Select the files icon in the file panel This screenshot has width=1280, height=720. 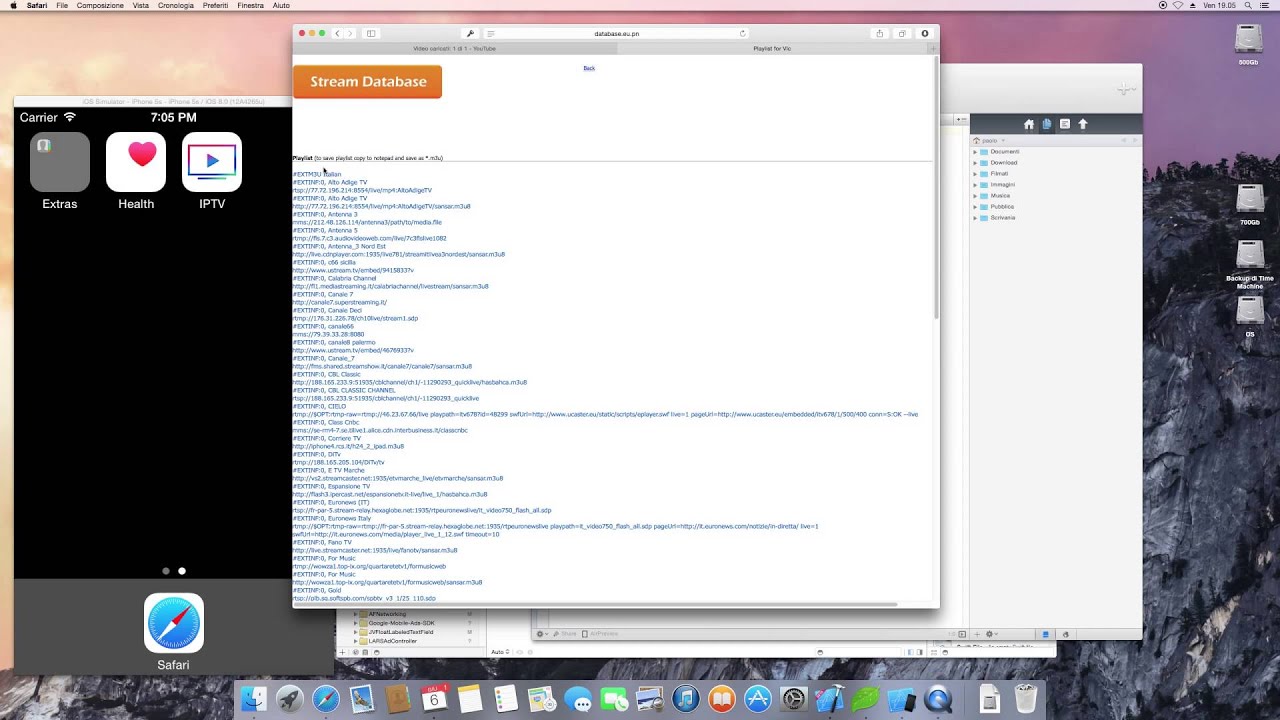pyautogui.click(x=1046, y=124)
